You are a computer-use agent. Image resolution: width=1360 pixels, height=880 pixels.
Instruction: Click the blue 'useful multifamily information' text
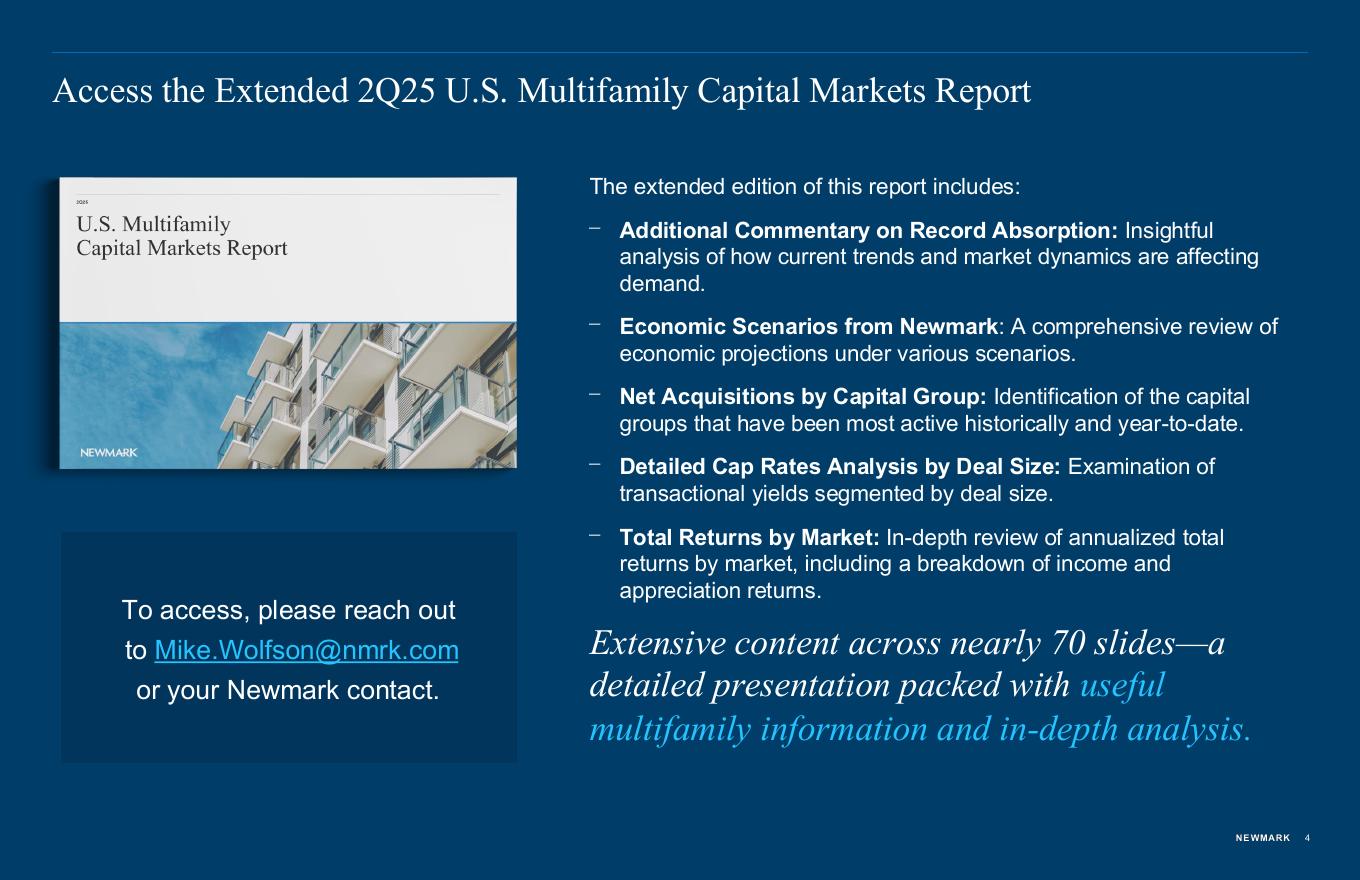(920, 708)
